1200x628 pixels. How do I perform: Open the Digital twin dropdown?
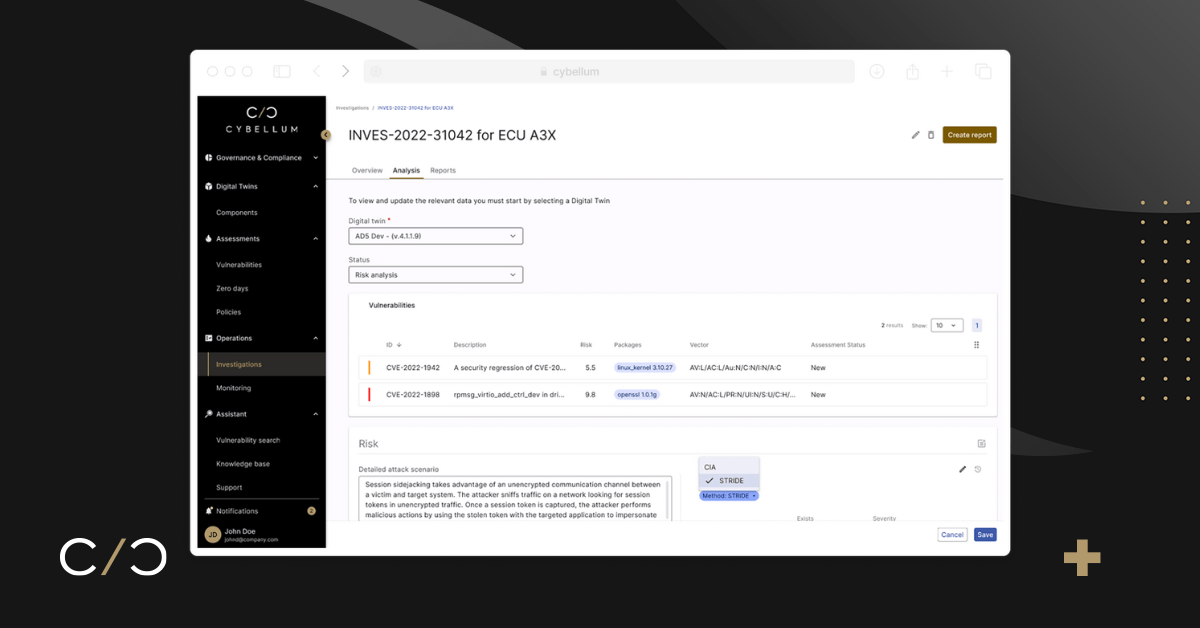pyautogui.click(x=435, y=236)
